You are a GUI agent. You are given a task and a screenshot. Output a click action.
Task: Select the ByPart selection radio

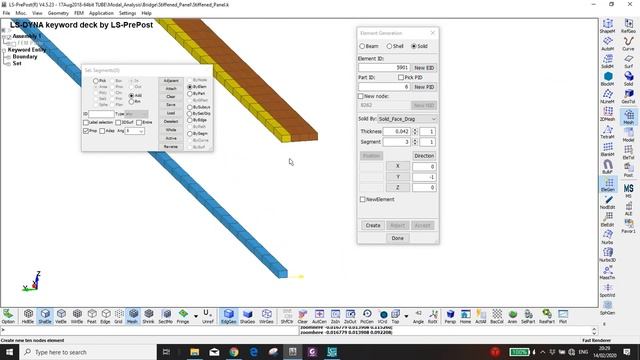tap(190, 93)
